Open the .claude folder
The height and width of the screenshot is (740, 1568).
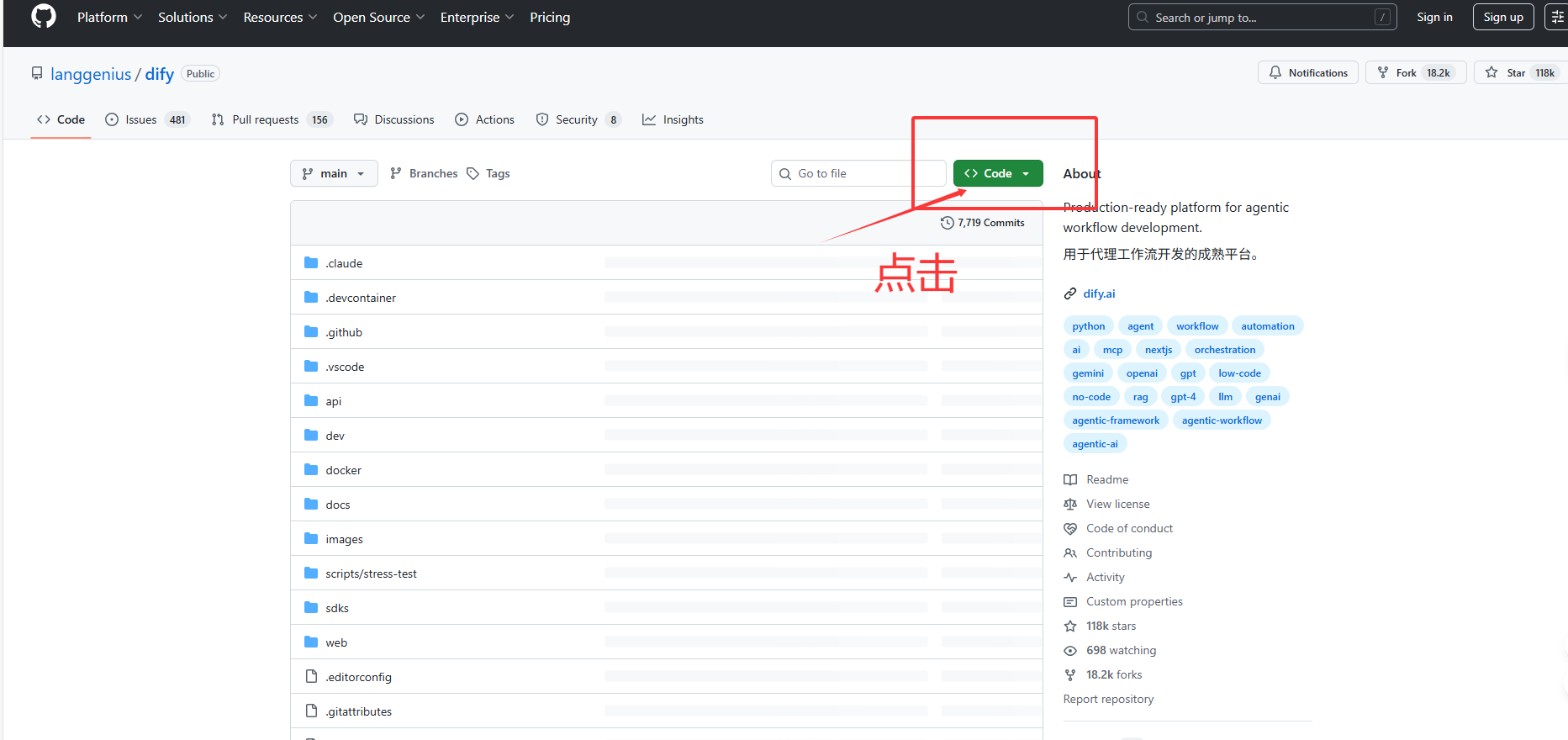point(344,263)
